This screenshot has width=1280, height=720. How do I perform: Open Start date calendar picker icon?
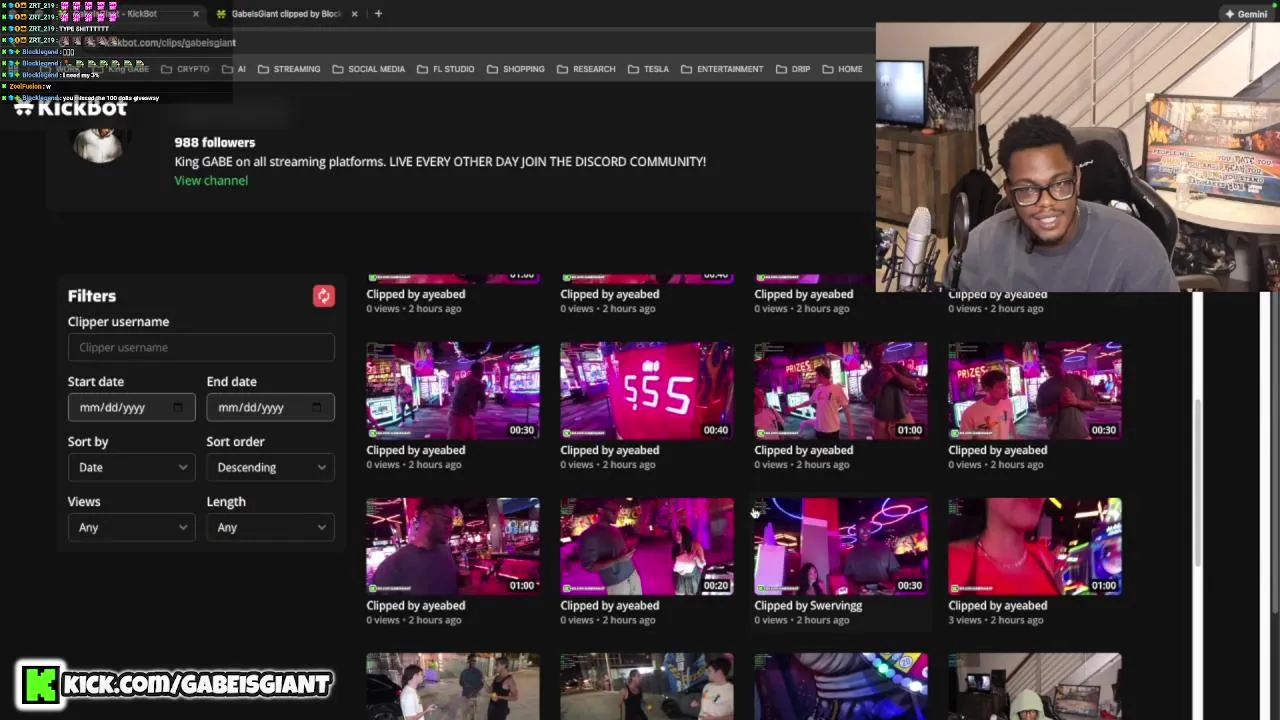pyautogui.click(x=177, y=407)
